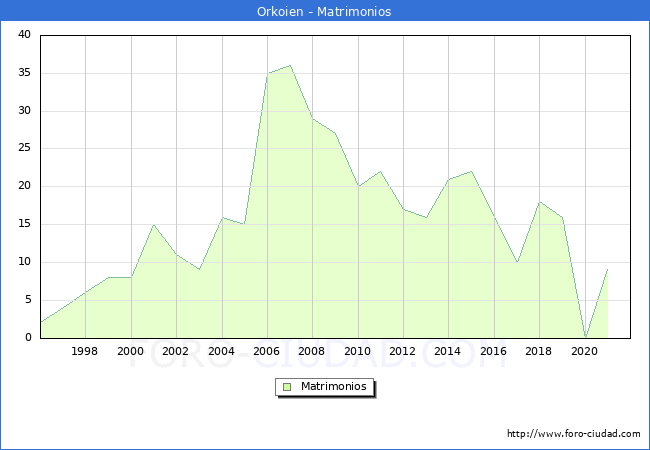Open the foro-ciudad.com URL link

pos(573,434)
